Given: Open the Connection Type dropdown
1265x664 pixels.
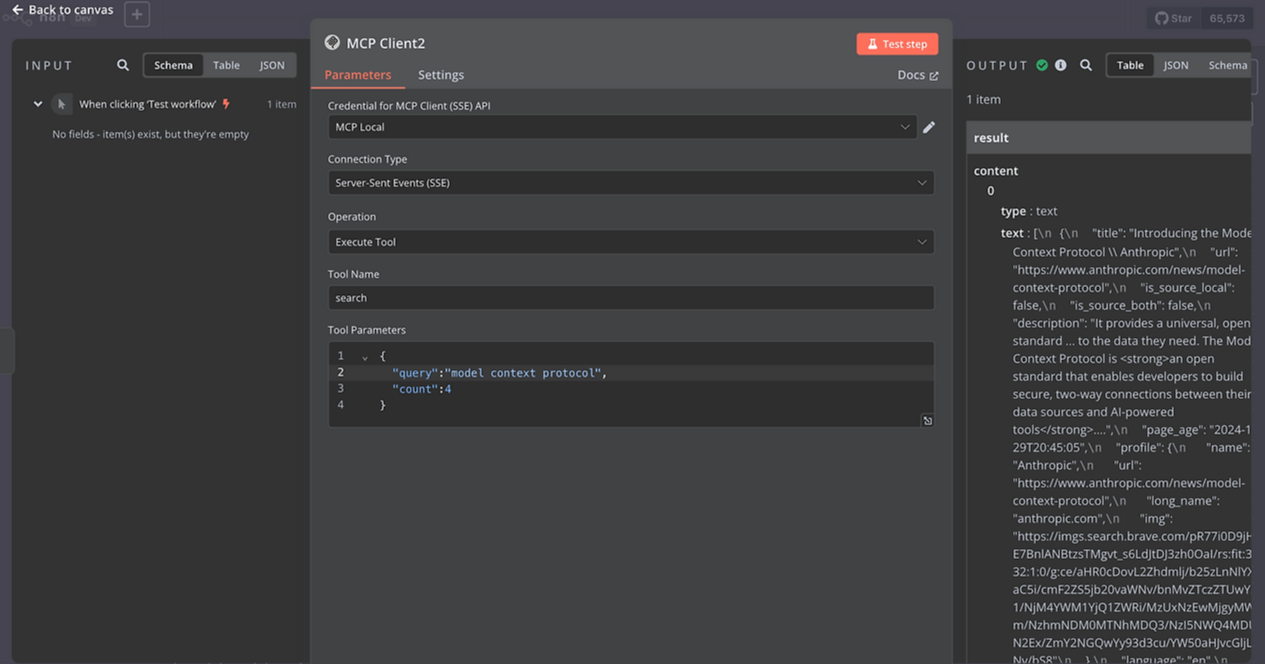Looking at the screenshot, I should pyautogui.click(x=631, y=183).
